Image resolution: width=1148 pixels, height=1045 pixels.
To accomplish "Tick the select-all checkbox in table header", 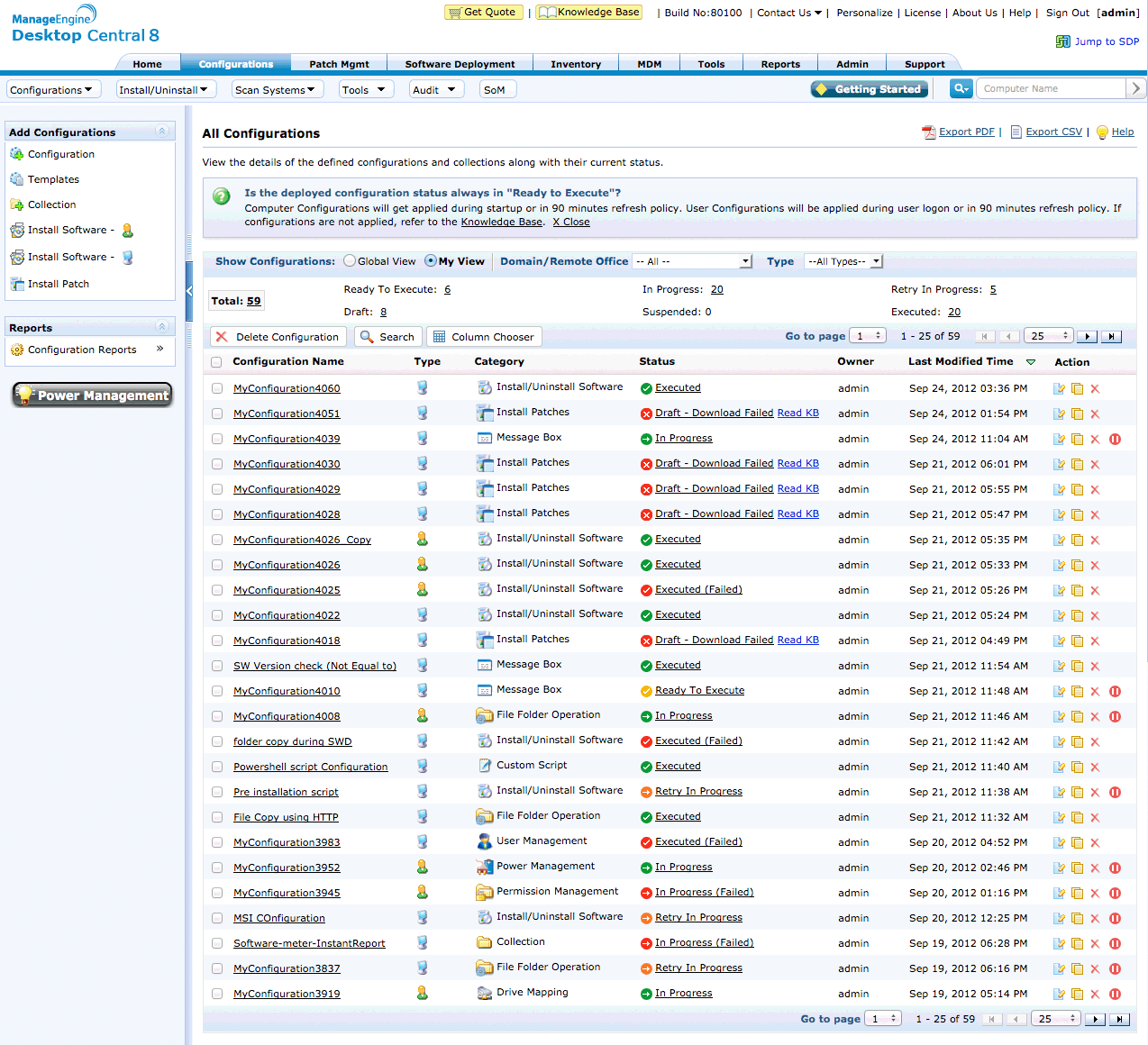I will (x=216, y=362).
